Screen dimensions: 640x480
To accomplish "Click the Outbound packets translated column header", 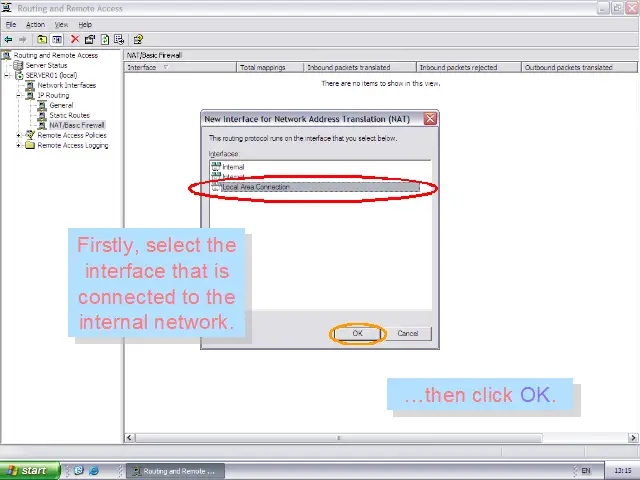I will (x=579, y=67).
